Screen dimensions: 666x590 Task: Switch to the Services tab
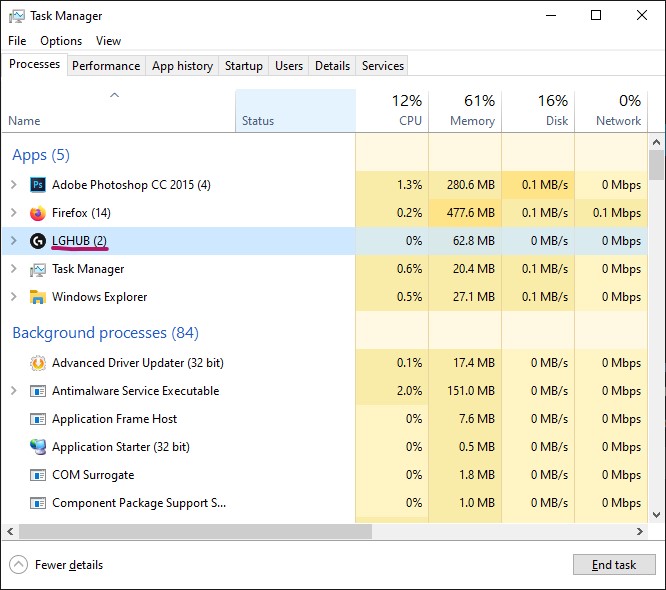coord(383,66)
